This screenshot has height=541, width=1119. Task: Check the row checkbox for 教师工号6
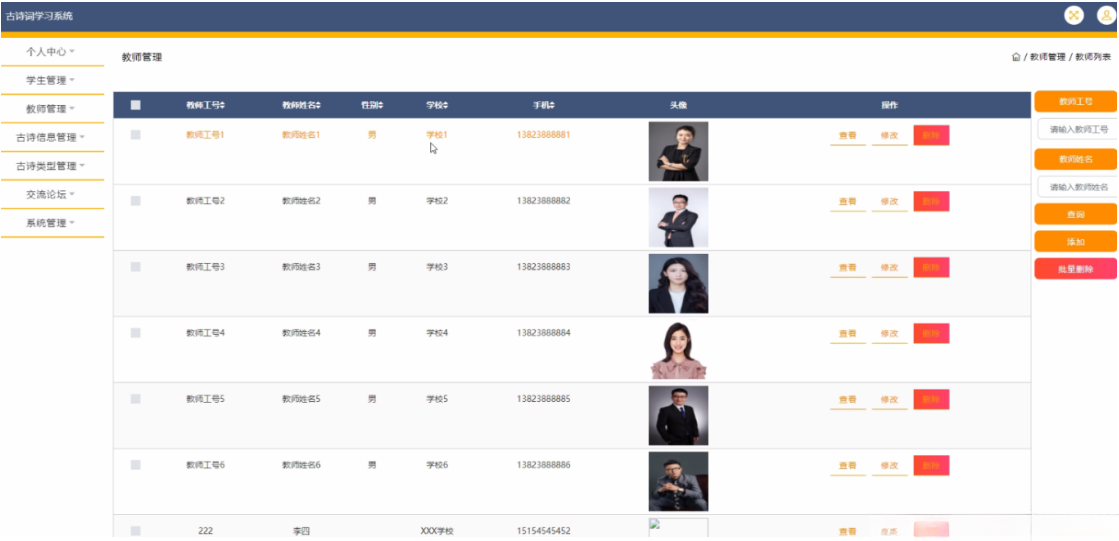[136, 465]
